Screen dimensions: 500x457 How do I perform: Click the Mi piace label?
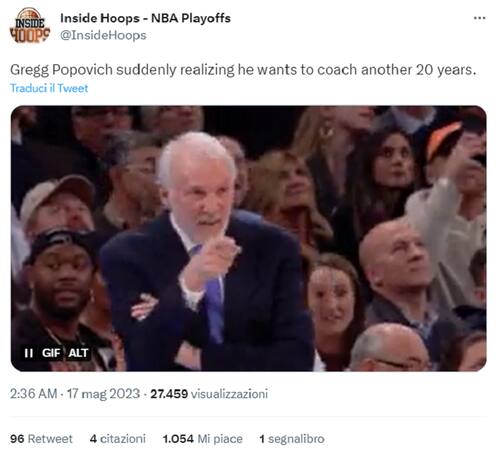[220, 439]
